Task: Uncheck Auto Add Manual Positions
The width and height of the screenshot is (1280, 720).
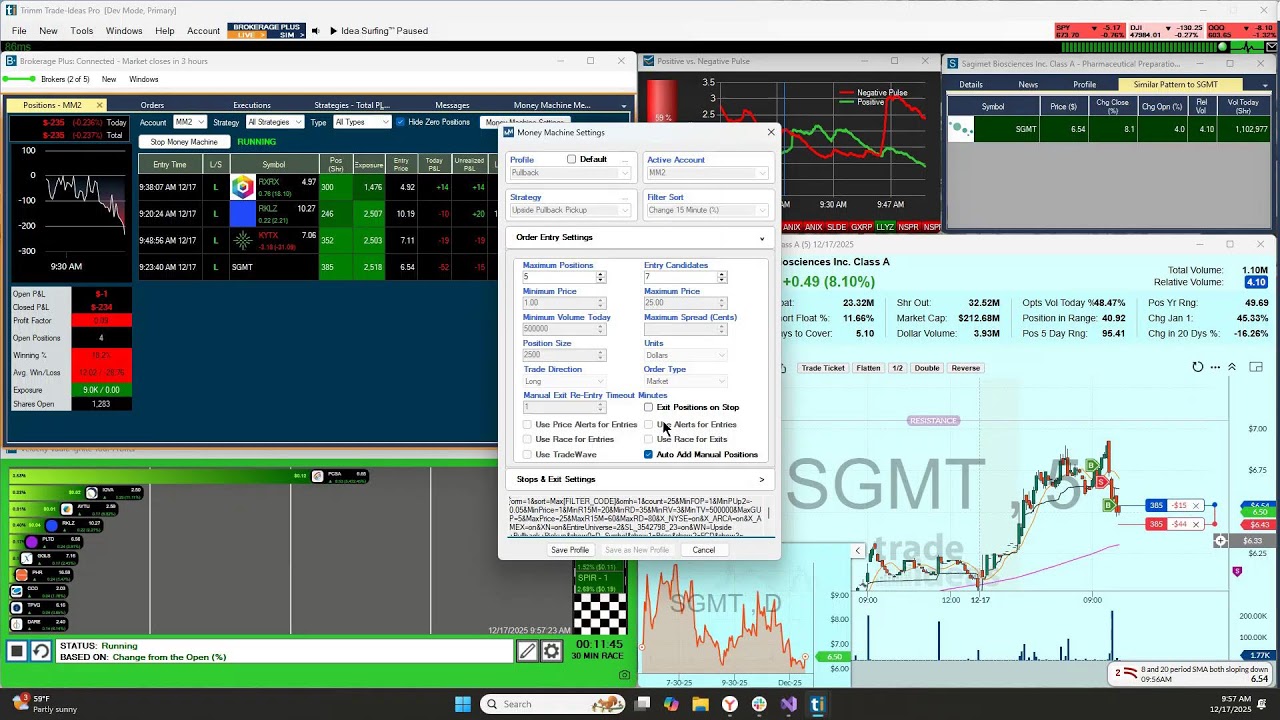Action: (648, 455)
